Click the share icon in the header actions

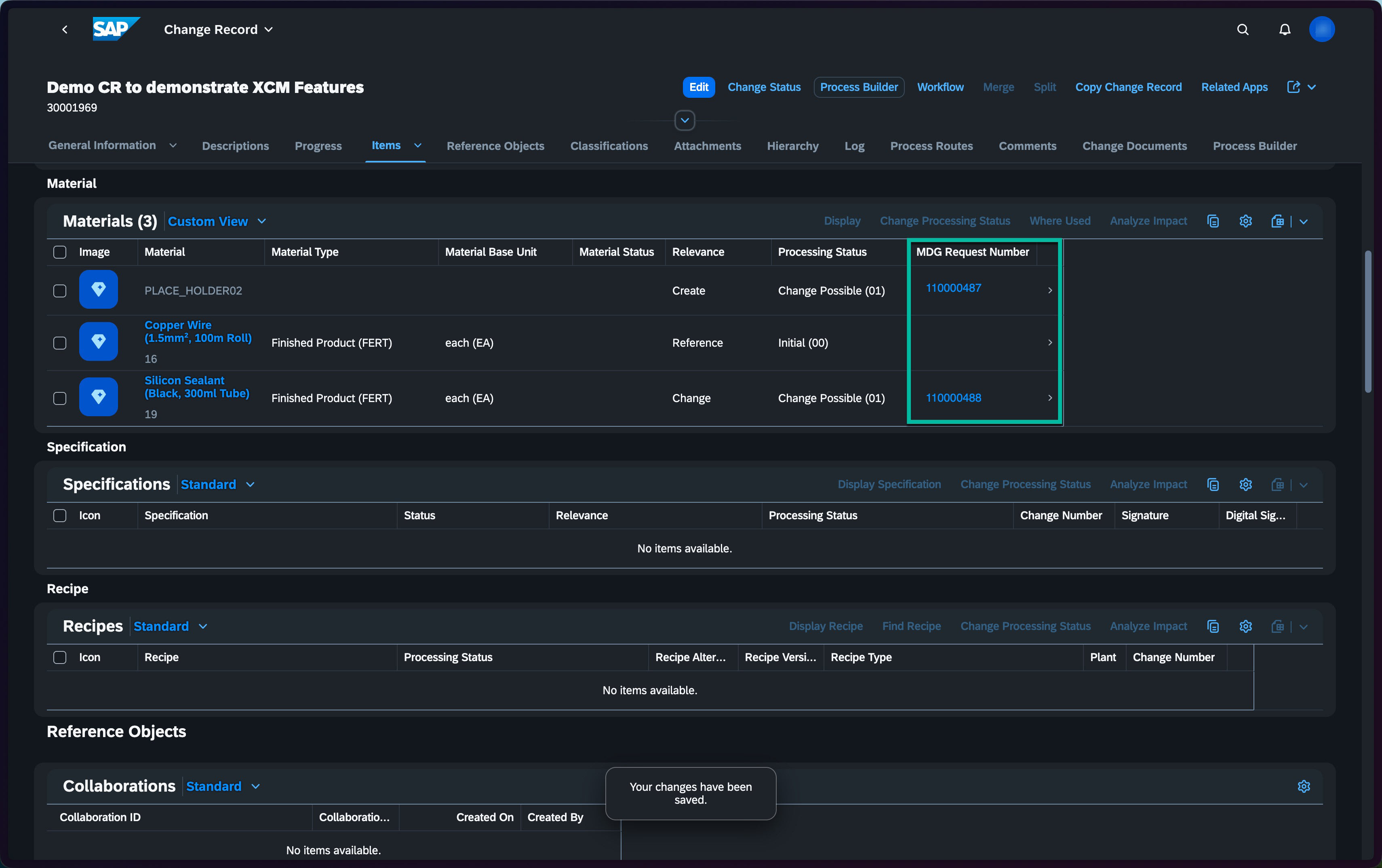(1293, 87)
